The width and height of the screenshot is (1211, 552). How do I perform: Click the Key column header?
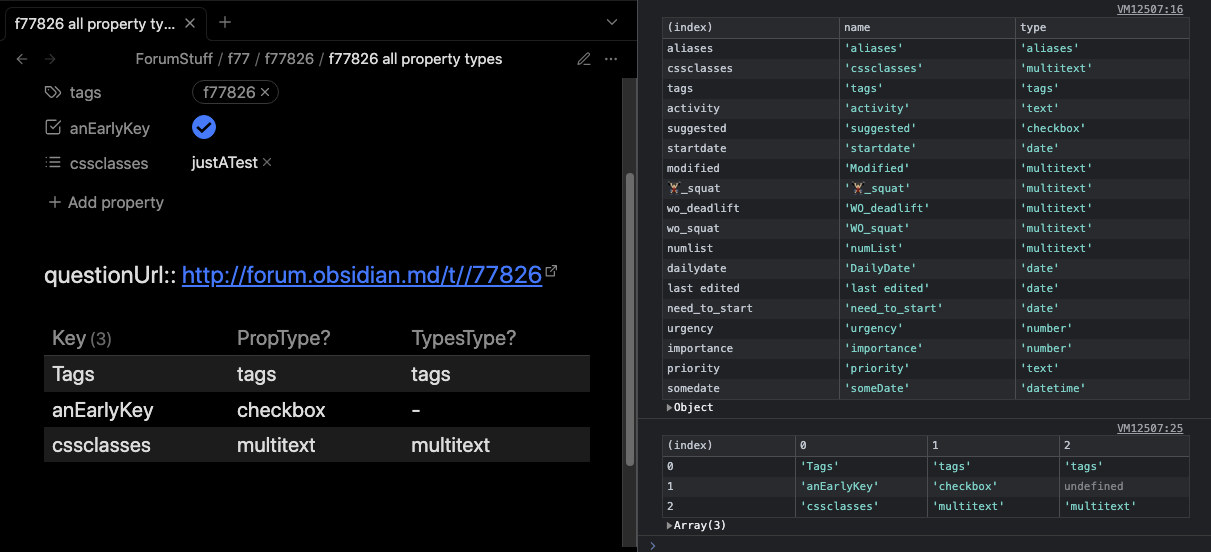(x=81, y=338)
